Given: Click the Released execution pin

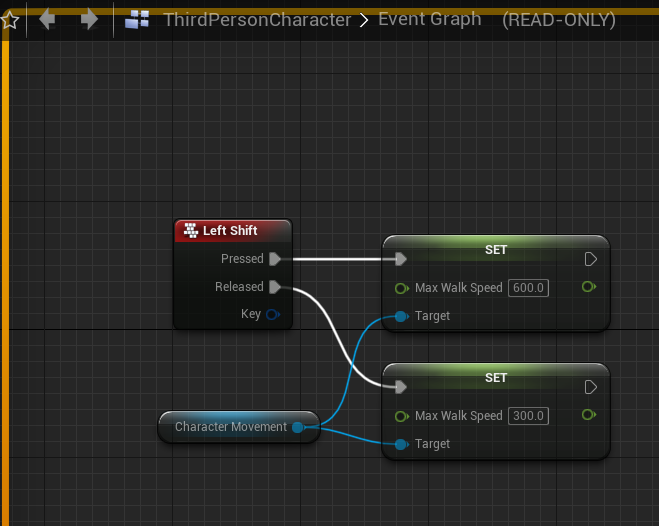Looking at the screenshot, I should tap(275, 287).
